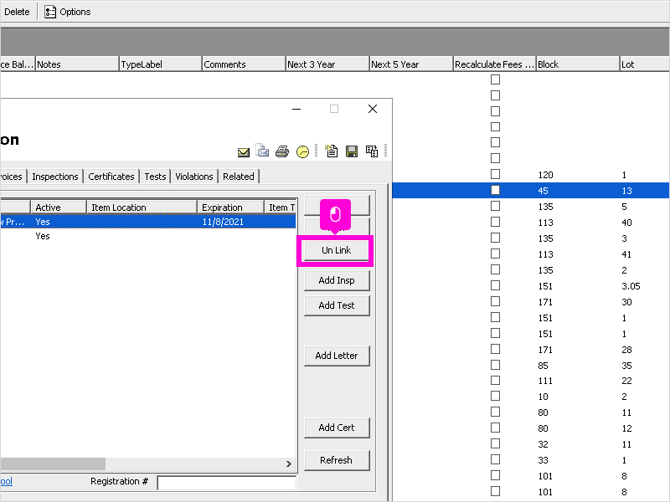Click the Comments column header
This screenshot has width=670, height=502.
(243, 65)
